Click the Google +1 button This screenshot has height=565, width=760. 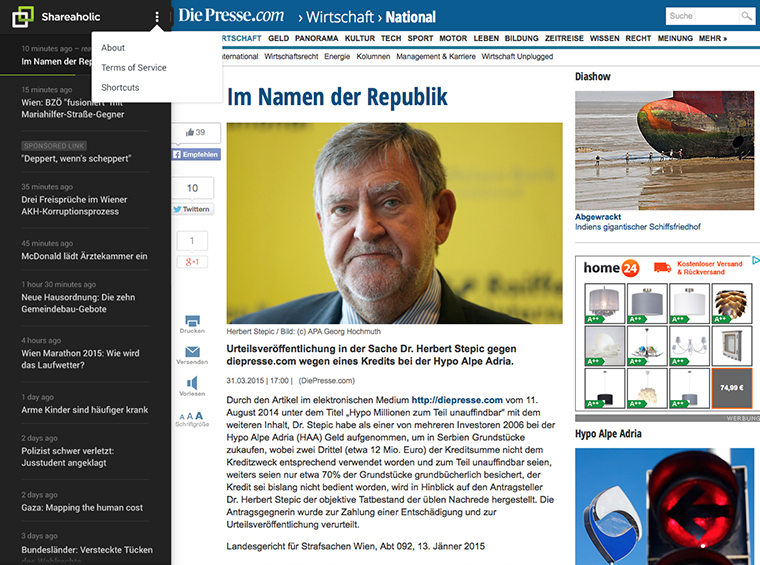tap(192, 262)
